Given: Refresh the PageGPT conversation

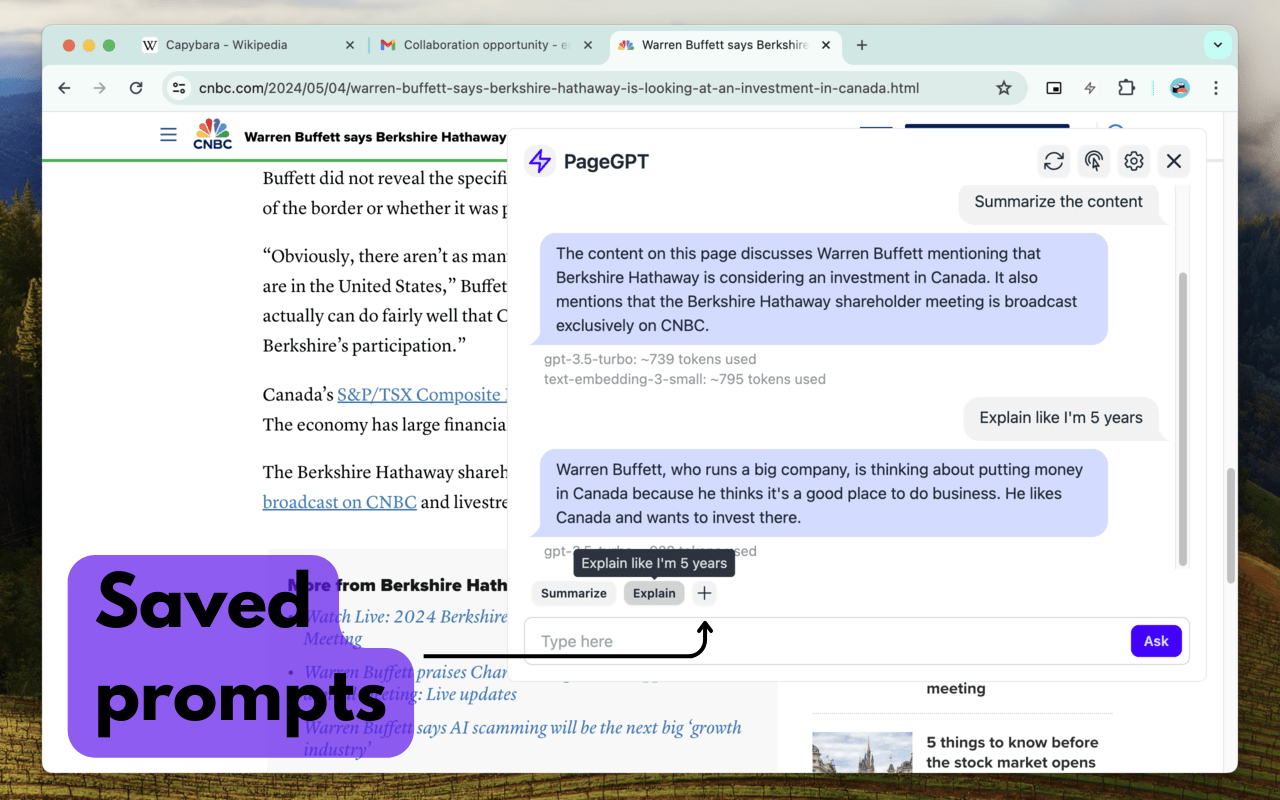Looking at the screenshot, I should (x=1053, y=161).
